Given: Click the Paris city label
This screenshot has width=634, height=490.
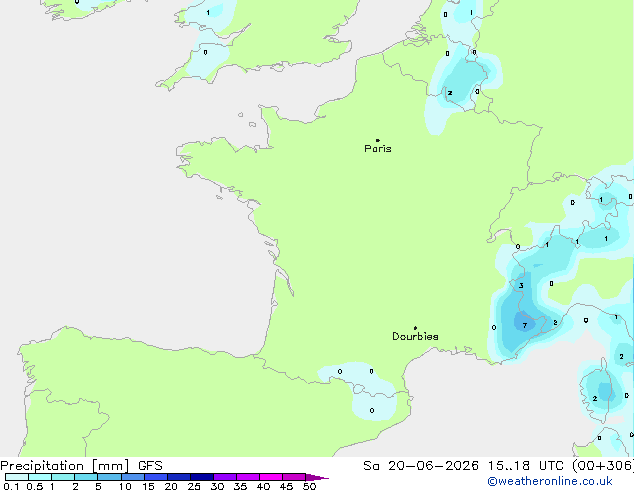Looking at the screenshot, I should [378, 149].
